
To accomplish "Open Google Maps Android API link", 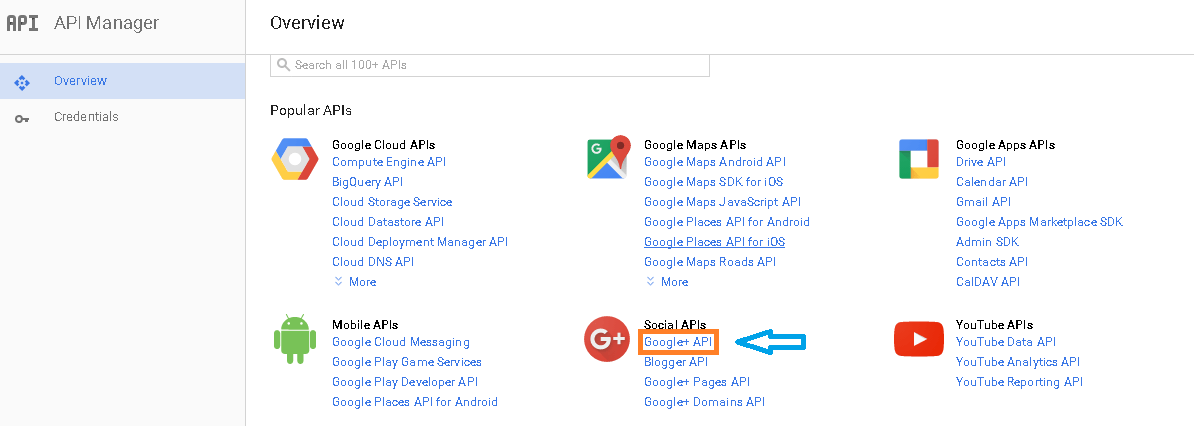I will 715,162.
